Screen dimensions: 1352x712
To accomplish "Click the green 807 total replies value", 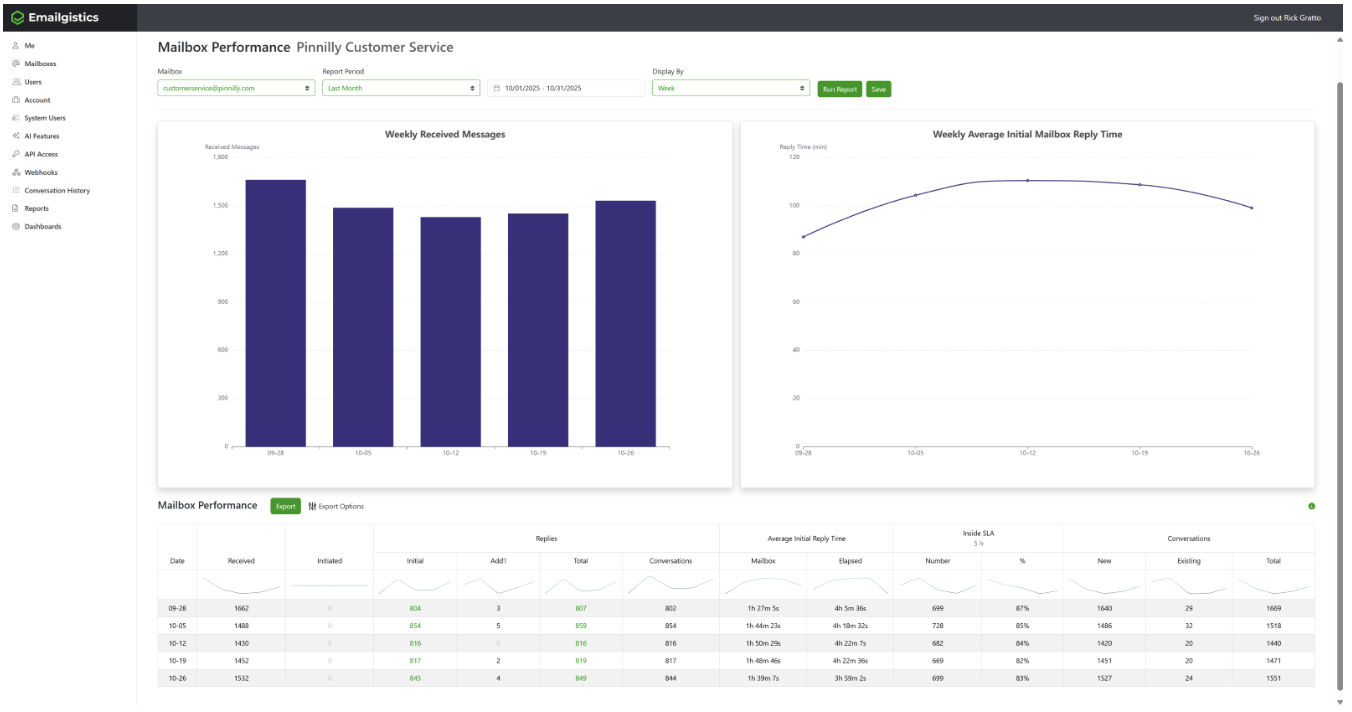I will [581, 608].
